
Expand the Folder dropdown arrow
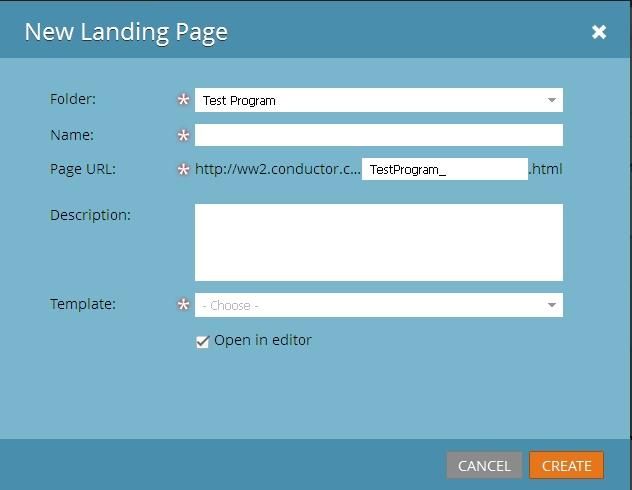point(552,100)
